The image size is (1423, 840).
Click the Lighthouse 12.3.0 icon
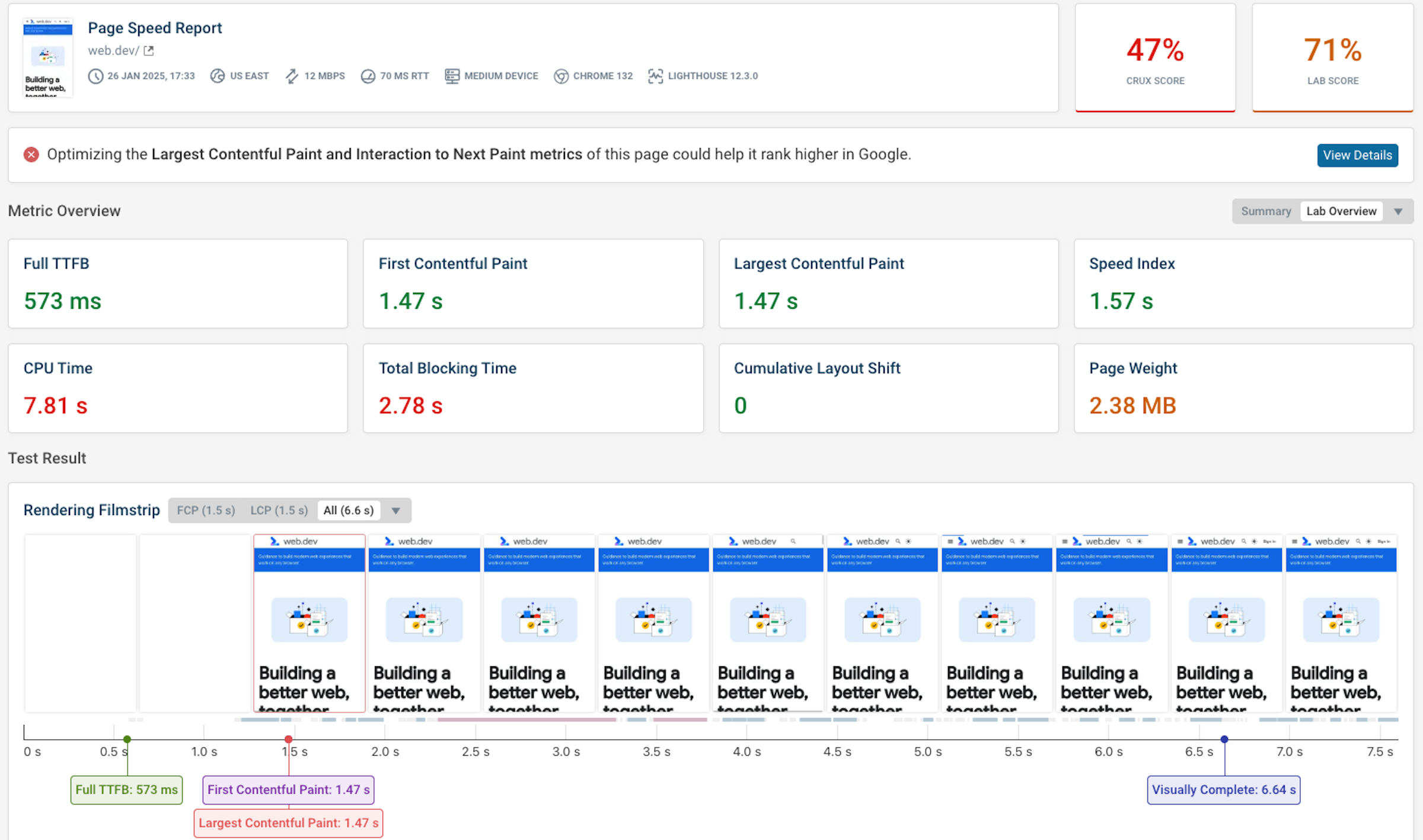click(655, 76)
